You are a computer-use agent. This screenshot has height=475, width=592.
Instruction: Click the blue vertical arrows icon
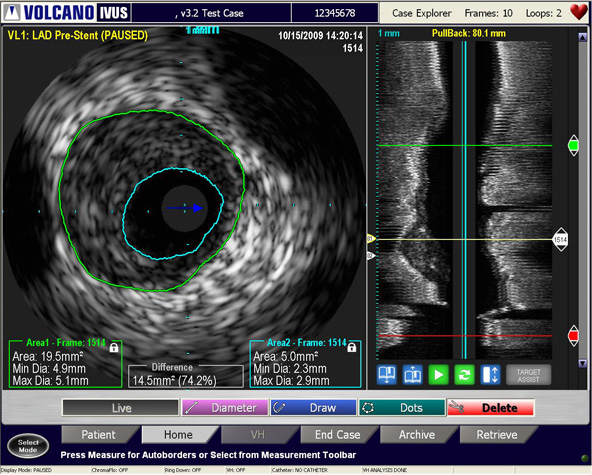[490, 375]
